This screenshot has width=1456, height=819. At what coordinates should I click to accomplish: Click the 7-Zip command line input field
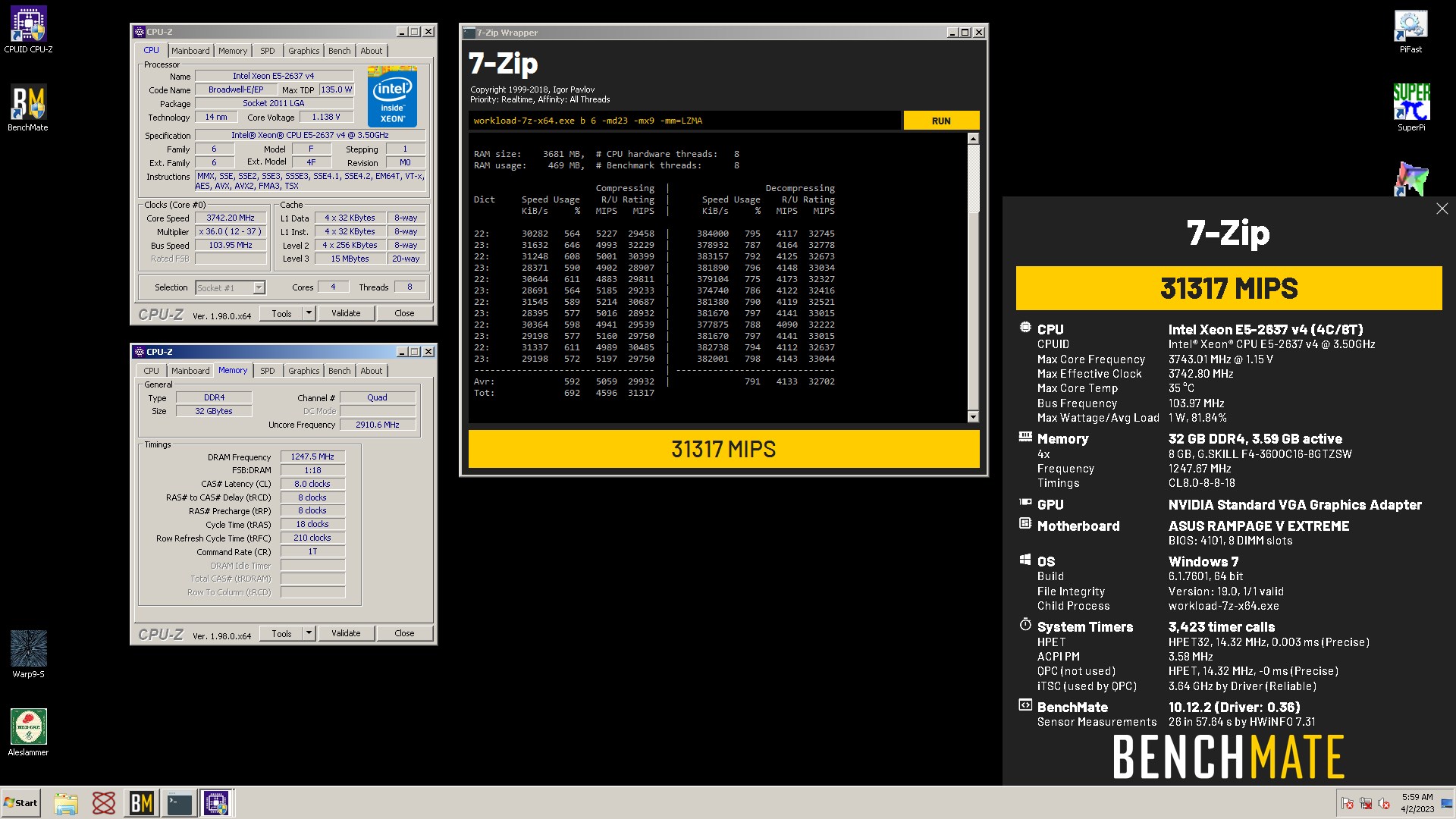click(684, 121)
